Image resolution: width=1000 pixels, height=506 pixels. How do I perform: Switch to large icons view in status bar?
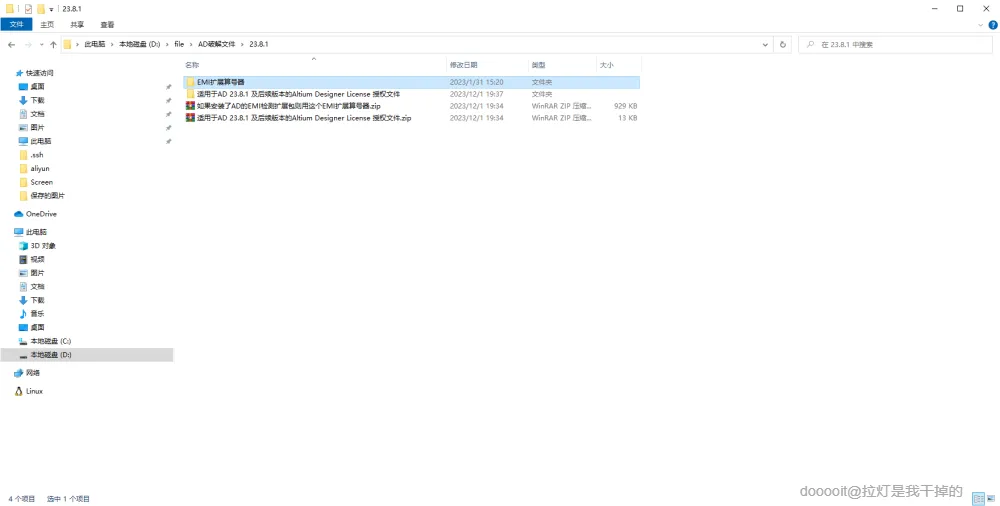(992, 499)
